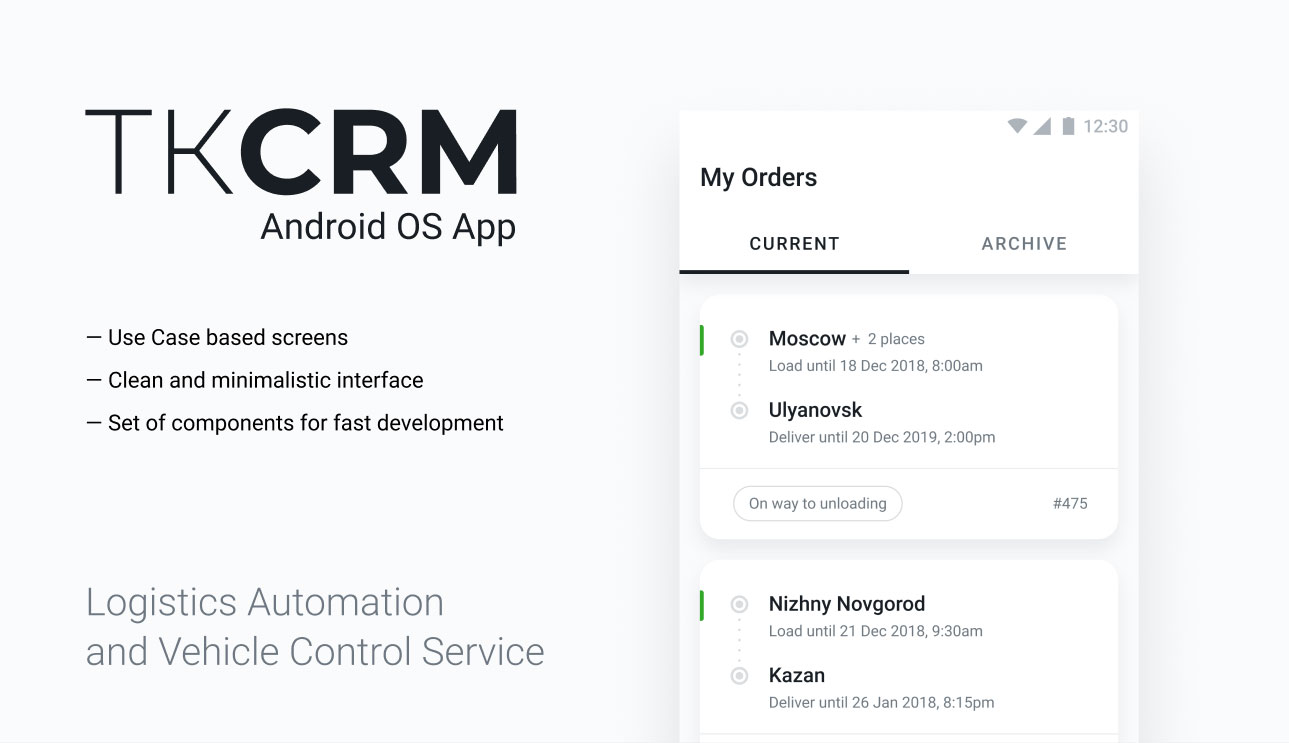
Task: Click Deliver until 20 Dec 2019, 2:00pm
Action: (882, 437)
